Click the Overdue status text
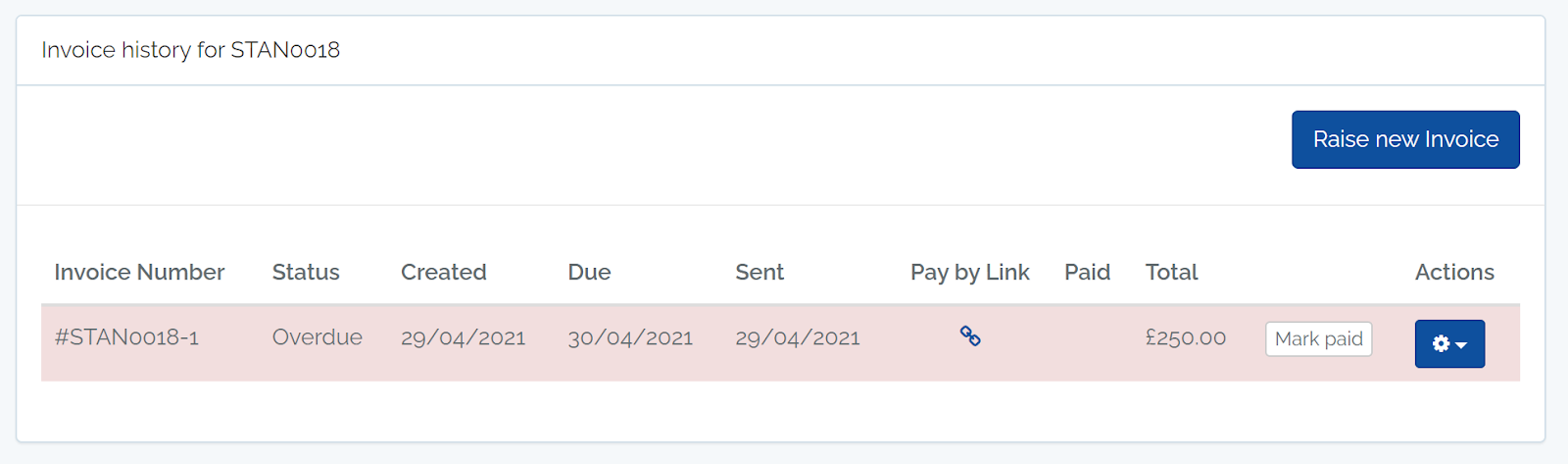Screen dimensions: 1568x464 317,337
